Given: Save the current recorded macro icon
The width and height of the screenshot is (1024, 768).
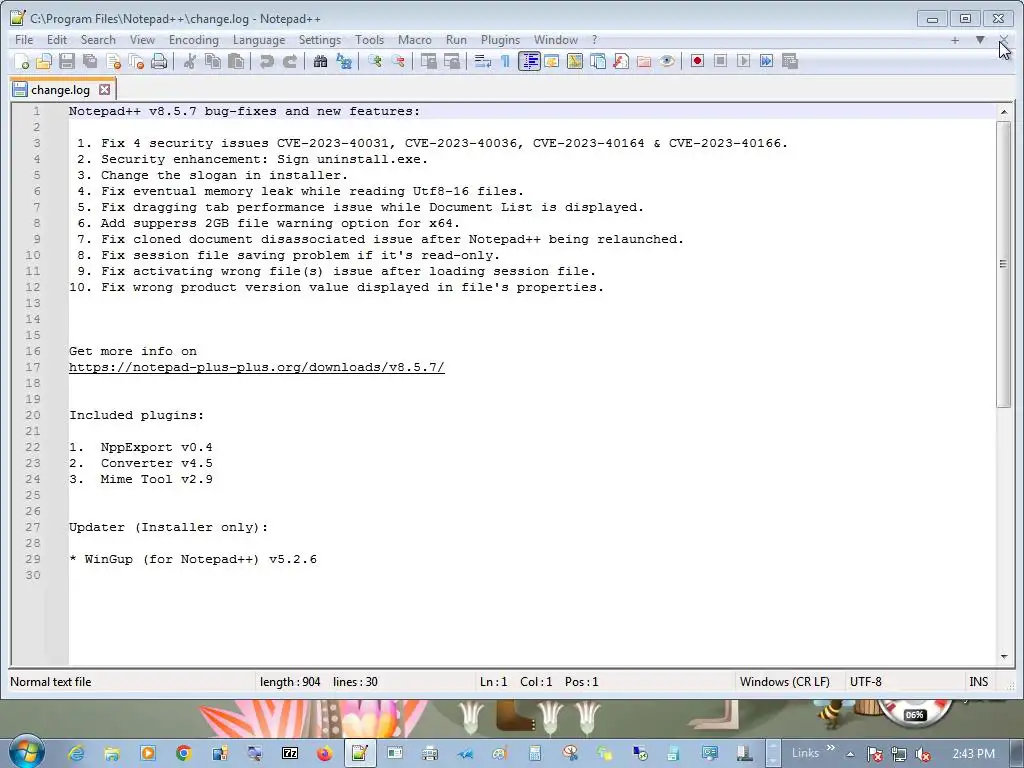Looking at the screenshot, I should pos(790,61).
